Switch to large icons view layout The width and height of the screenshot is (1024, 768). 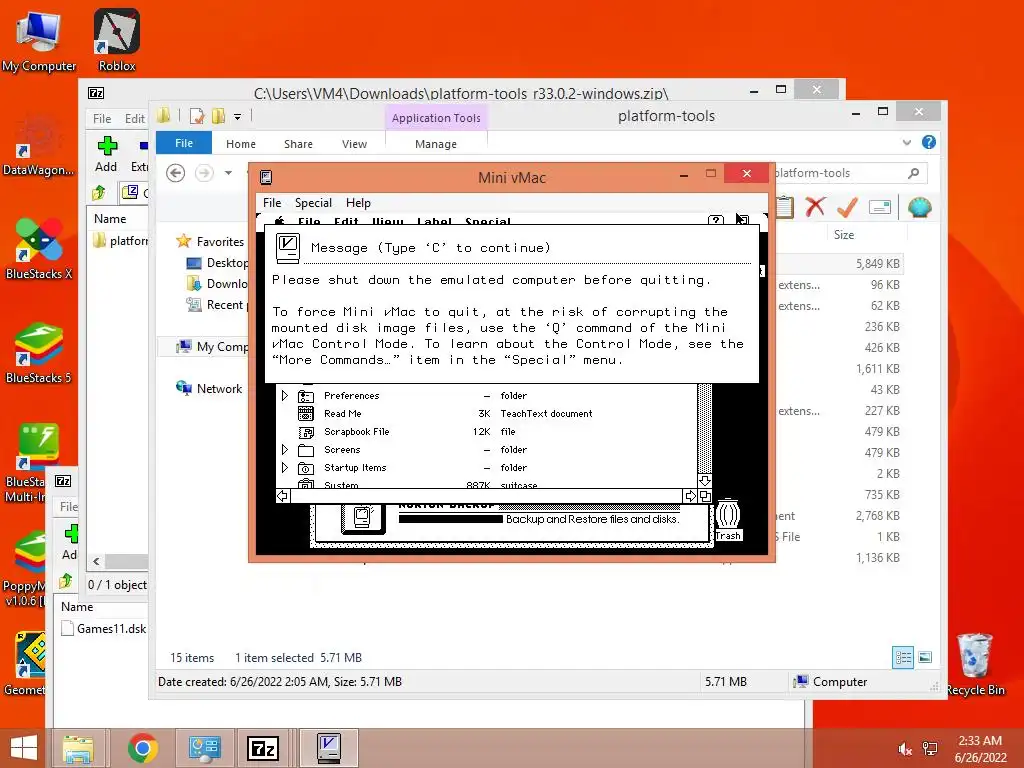pyautogui.click(x=925, y=658)
